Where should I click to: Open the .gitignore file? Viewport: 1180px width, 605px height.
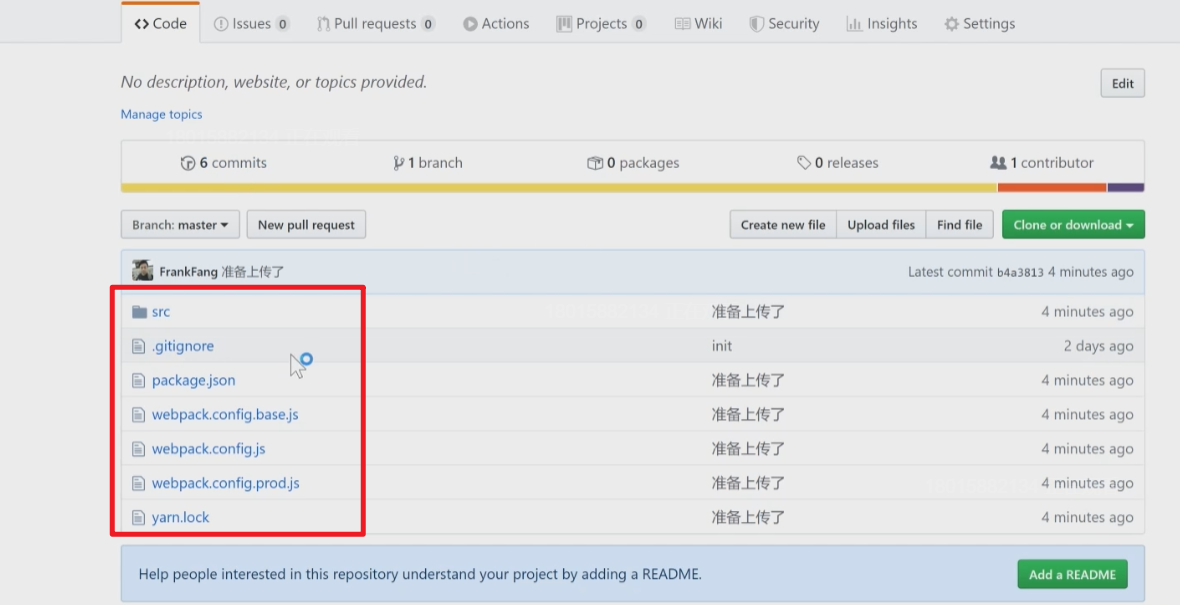click(x=183, y=346)
